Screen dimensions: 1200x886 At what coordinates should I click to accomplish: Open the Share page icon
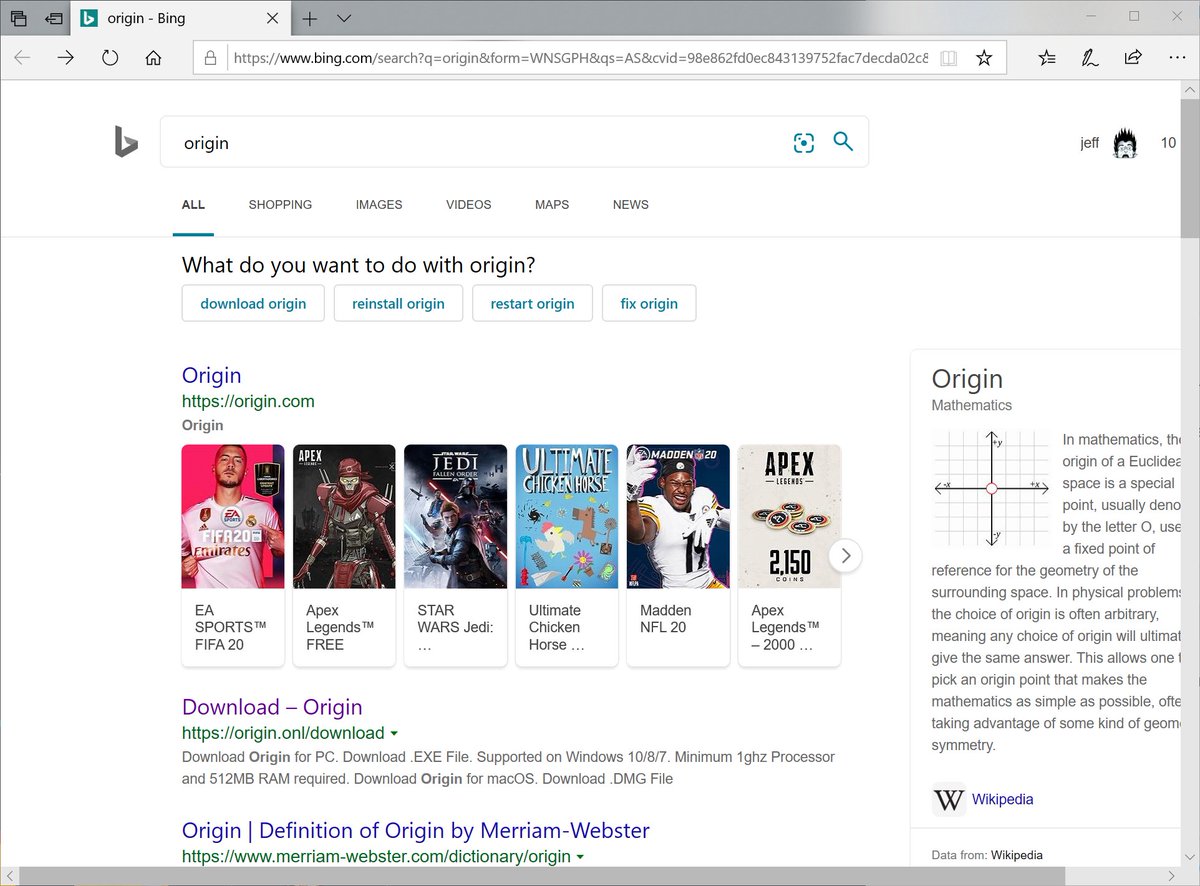(1133, 58)
